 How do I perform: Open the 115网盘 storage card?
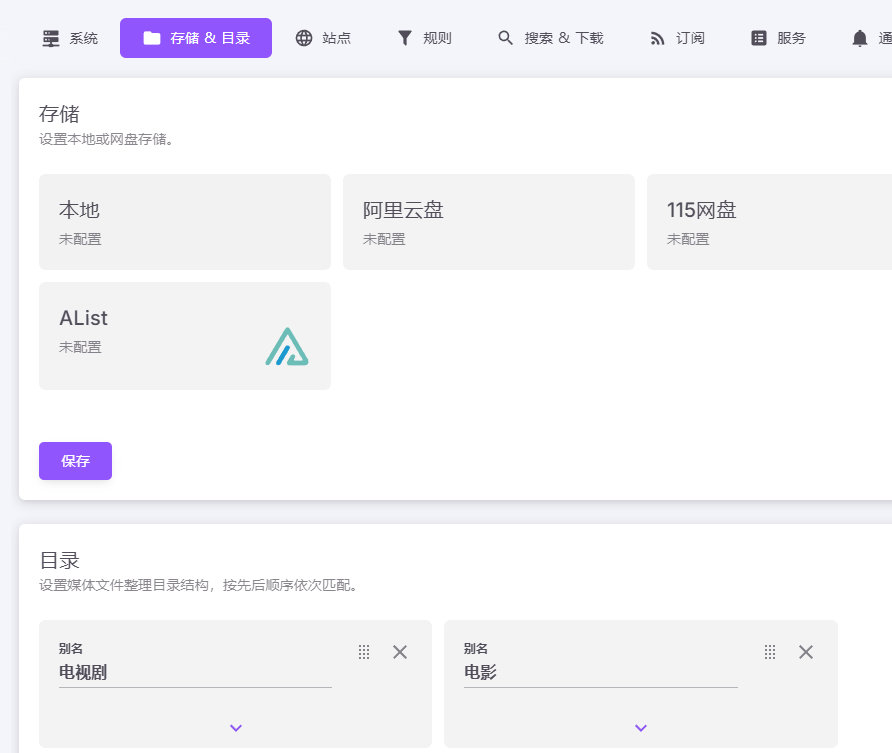[x=769, y=222]
